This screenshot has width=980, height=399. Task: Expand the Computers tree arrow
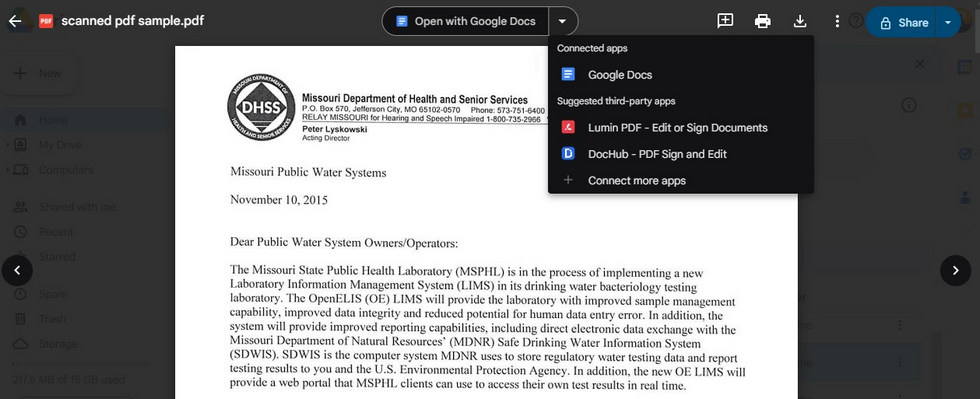(x=7, y=169)
